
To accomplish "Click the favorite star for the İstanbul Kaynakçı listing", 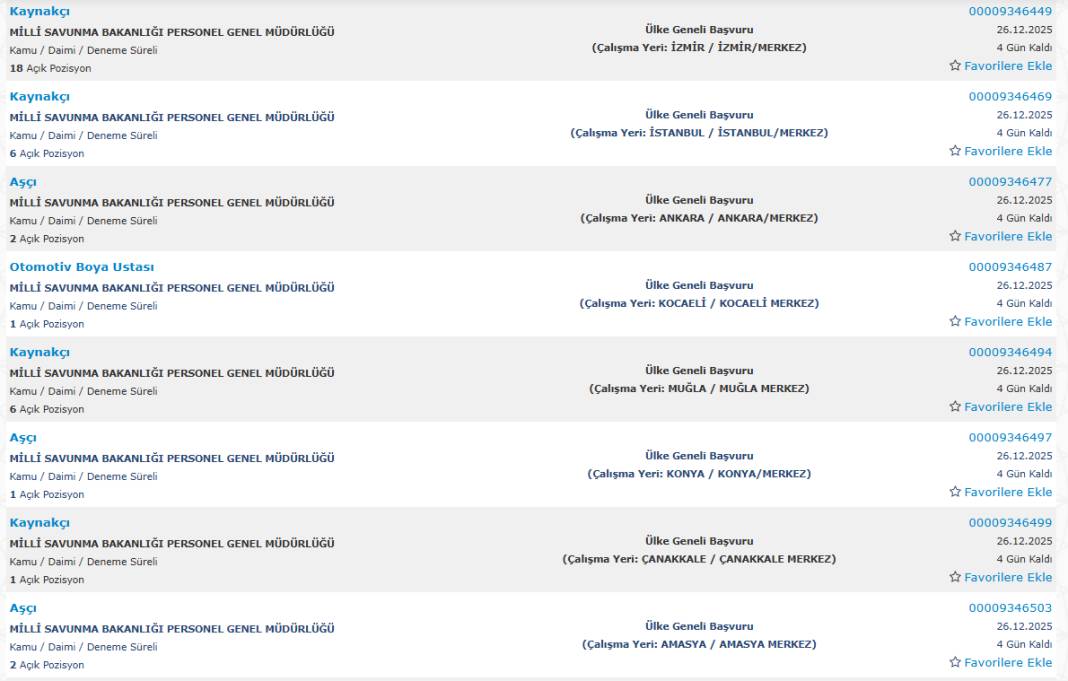I will click(x=955, y=151).
